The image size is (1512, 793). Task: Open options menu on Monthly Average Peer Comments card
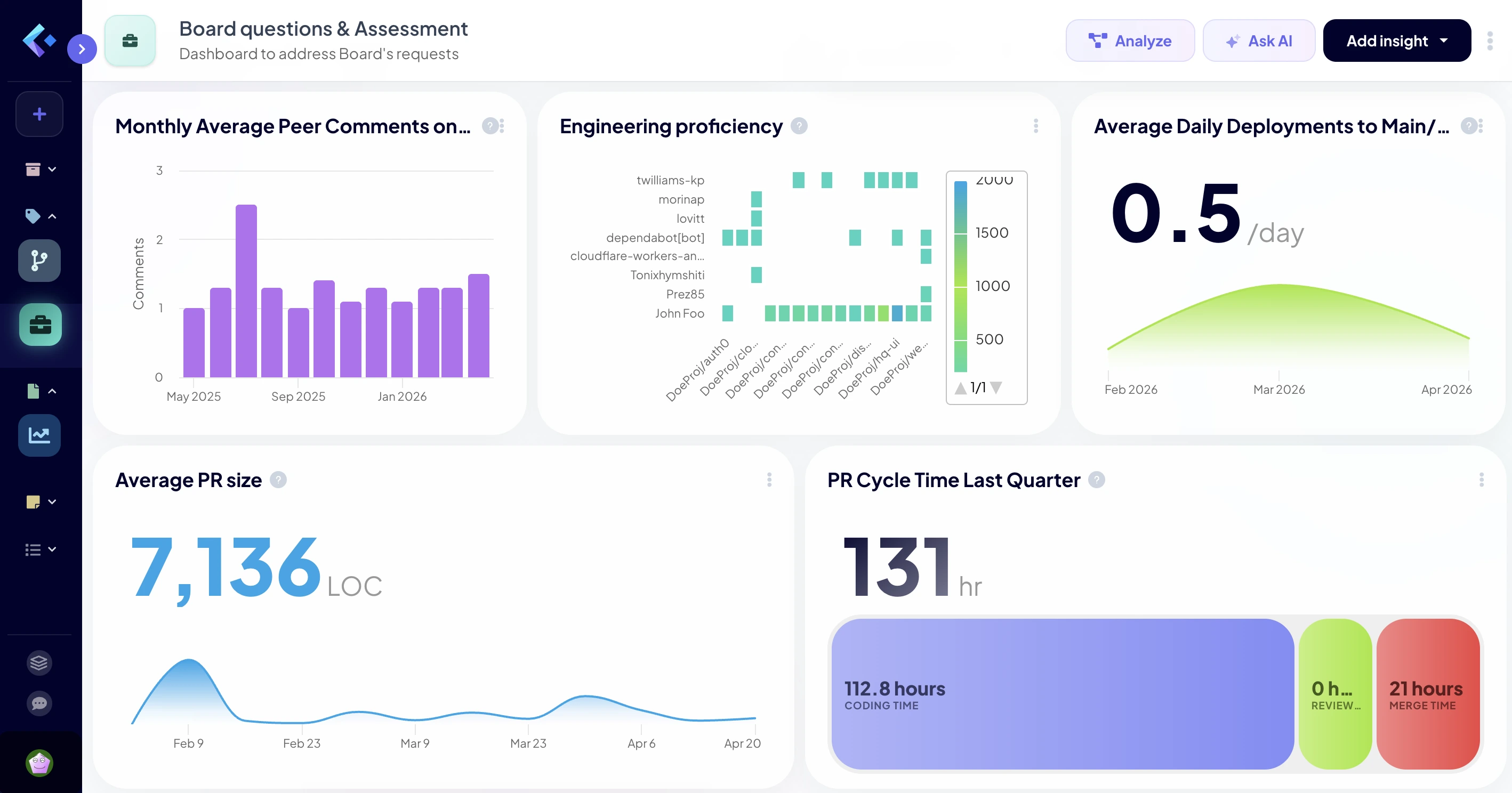[x=502, y=126]
